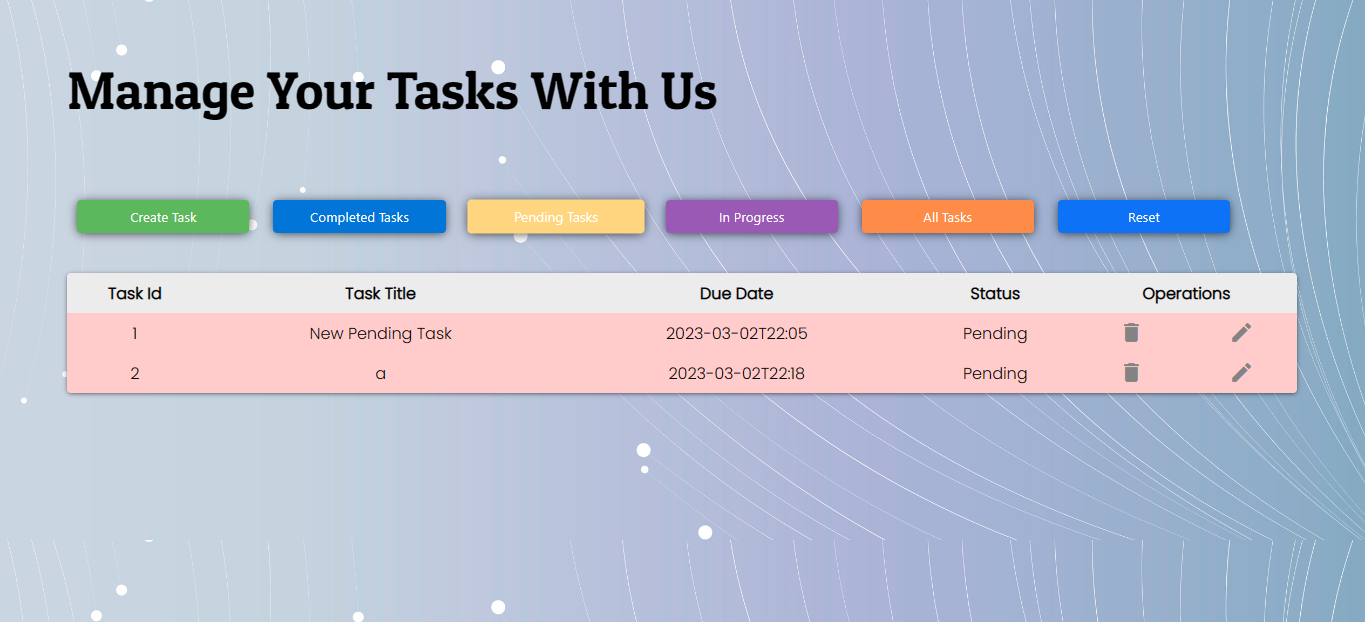The image size is (1365, 622).
Task: Show only Completed Tasks
Action: tap(359, 216)
